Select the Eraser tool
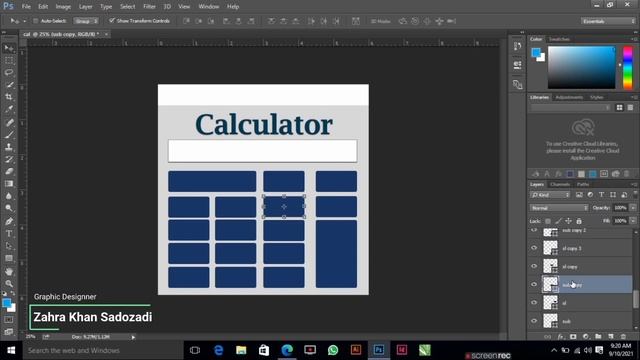Viewport: 640px width, 360px height. 9,171
